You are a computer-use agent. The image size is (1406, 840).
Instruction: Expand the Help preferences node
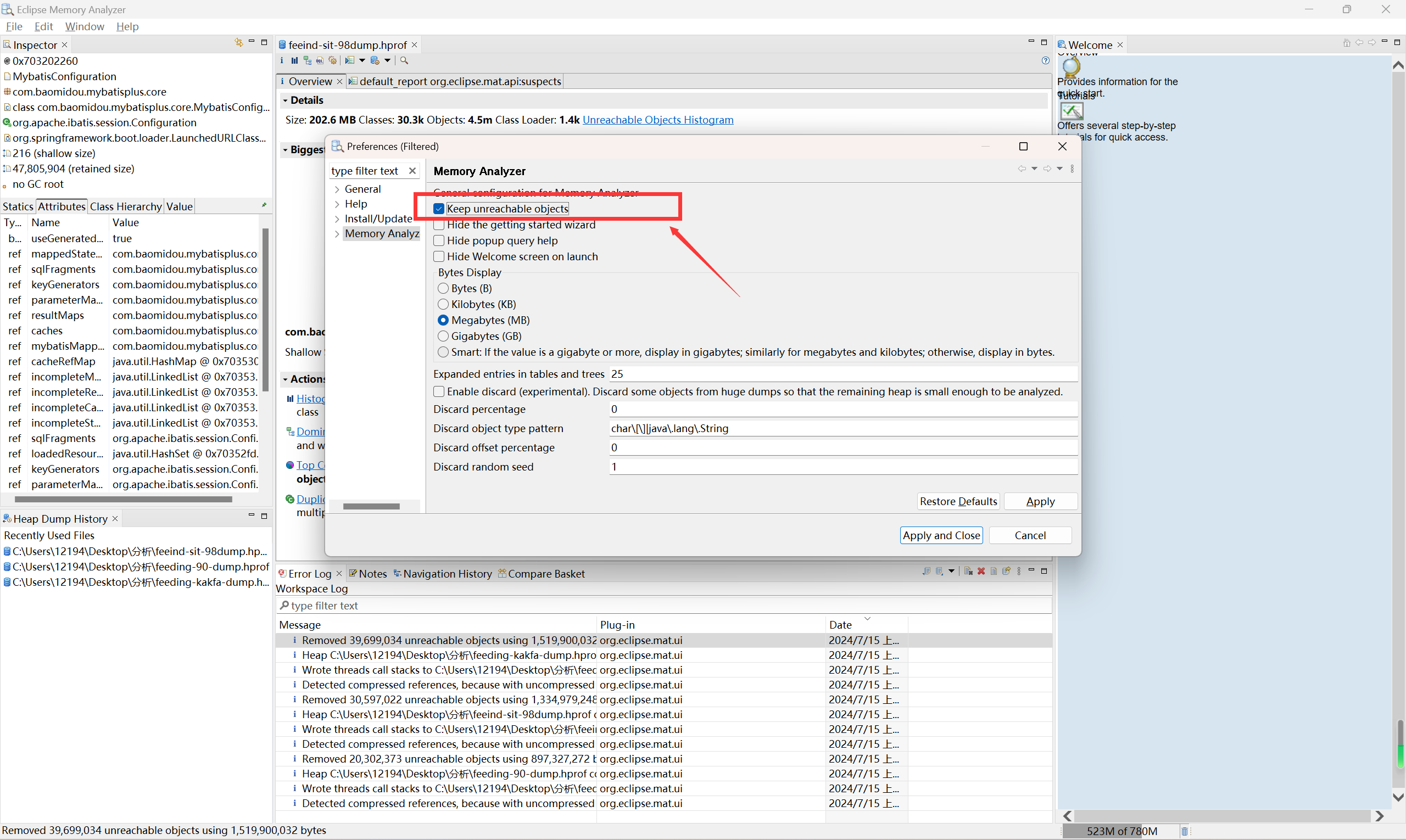click(337, 204)
